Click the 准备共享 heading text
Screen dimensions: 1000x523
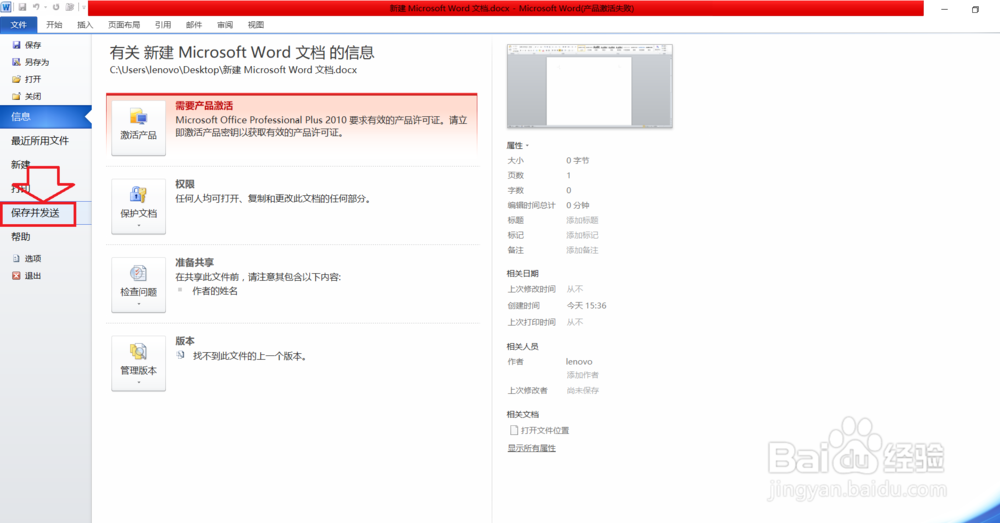pyautogui.click(x=195, y=262)
